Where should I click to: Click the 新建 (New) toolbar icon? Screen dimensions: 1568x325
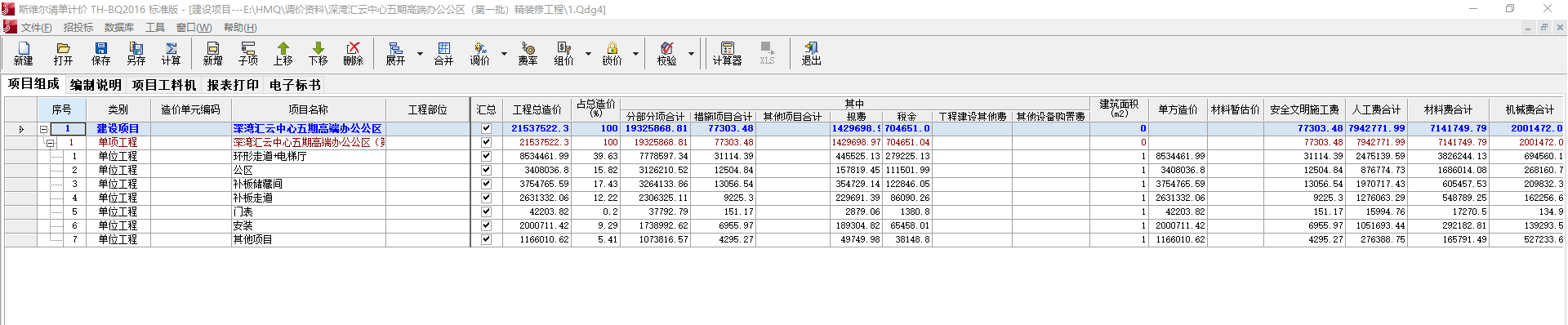click(24, 54)
